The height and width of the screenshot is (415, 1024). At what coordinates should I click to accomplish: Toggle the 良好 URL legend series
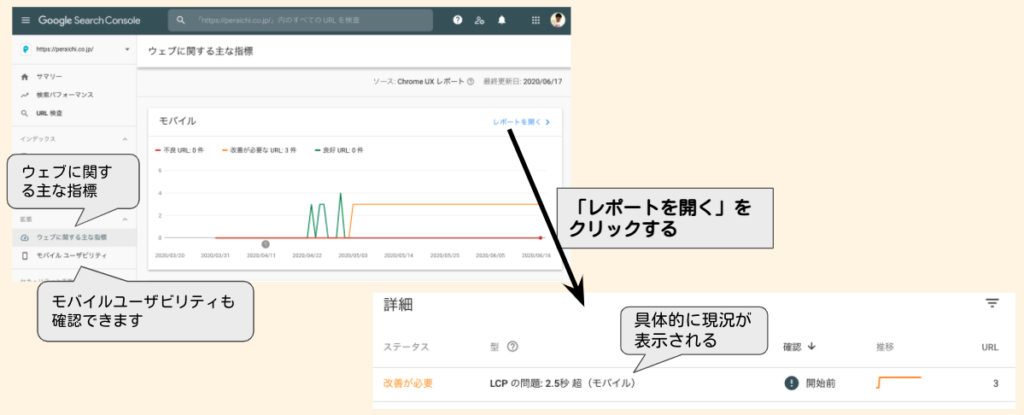click(x=339, y=150)
